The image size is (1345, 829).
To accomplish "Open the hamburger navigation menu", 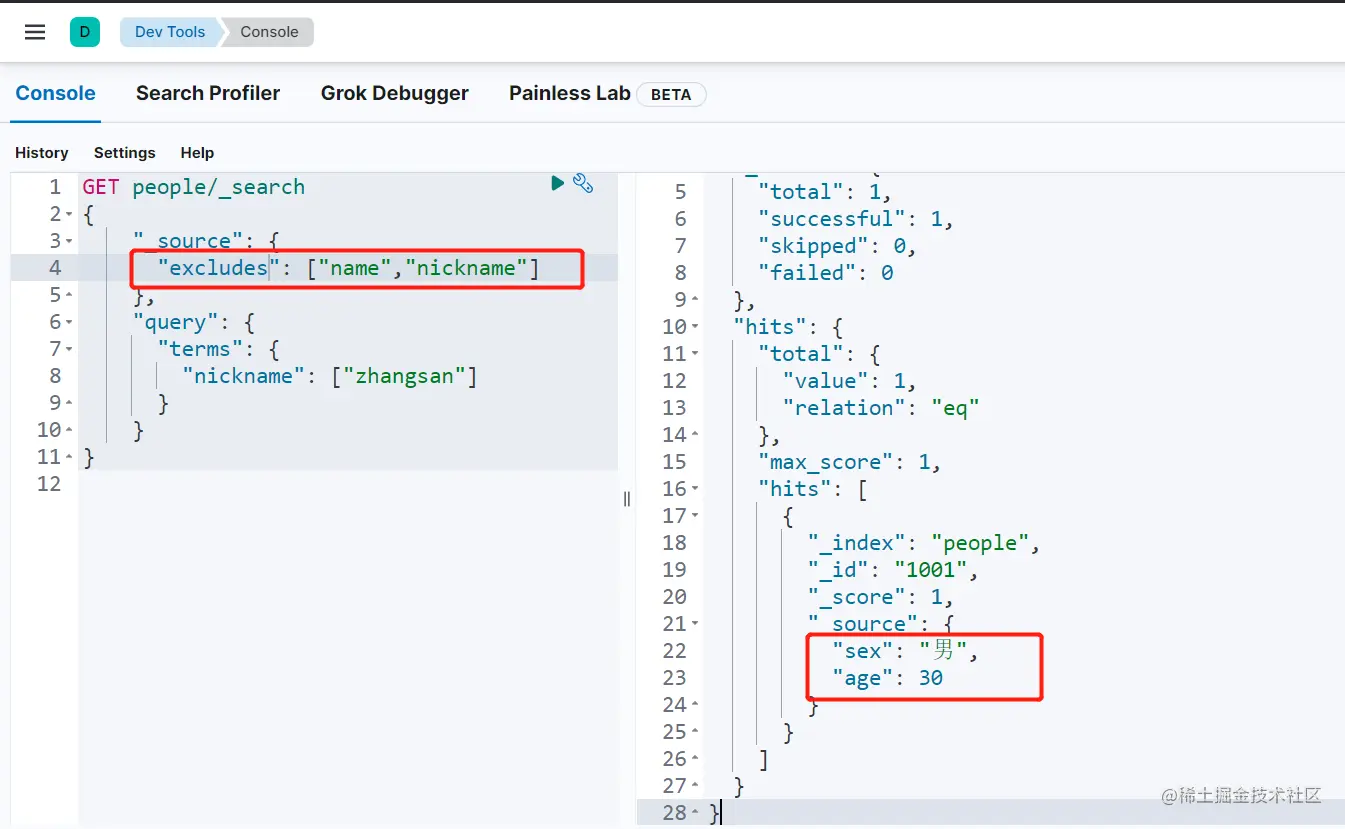I will click(x=35, y=32).
